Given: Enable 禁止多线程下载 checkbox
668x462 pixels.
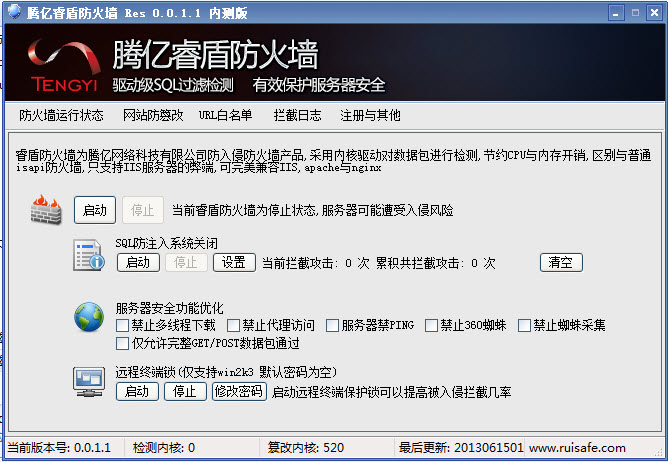Looking at the screenshot, I should 123,326.
